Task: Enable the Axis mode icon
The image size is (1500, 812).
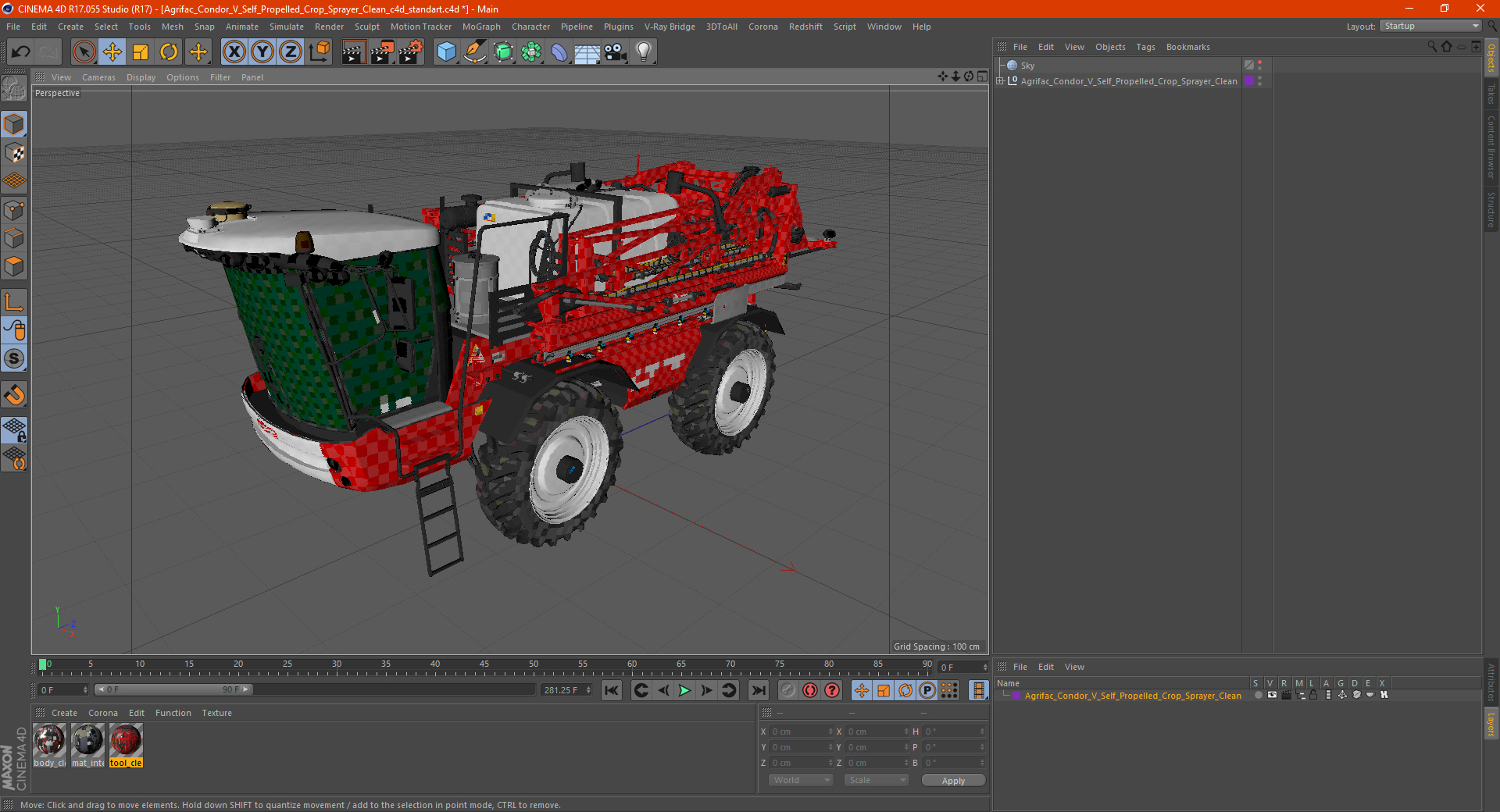Action: point(14,302)
